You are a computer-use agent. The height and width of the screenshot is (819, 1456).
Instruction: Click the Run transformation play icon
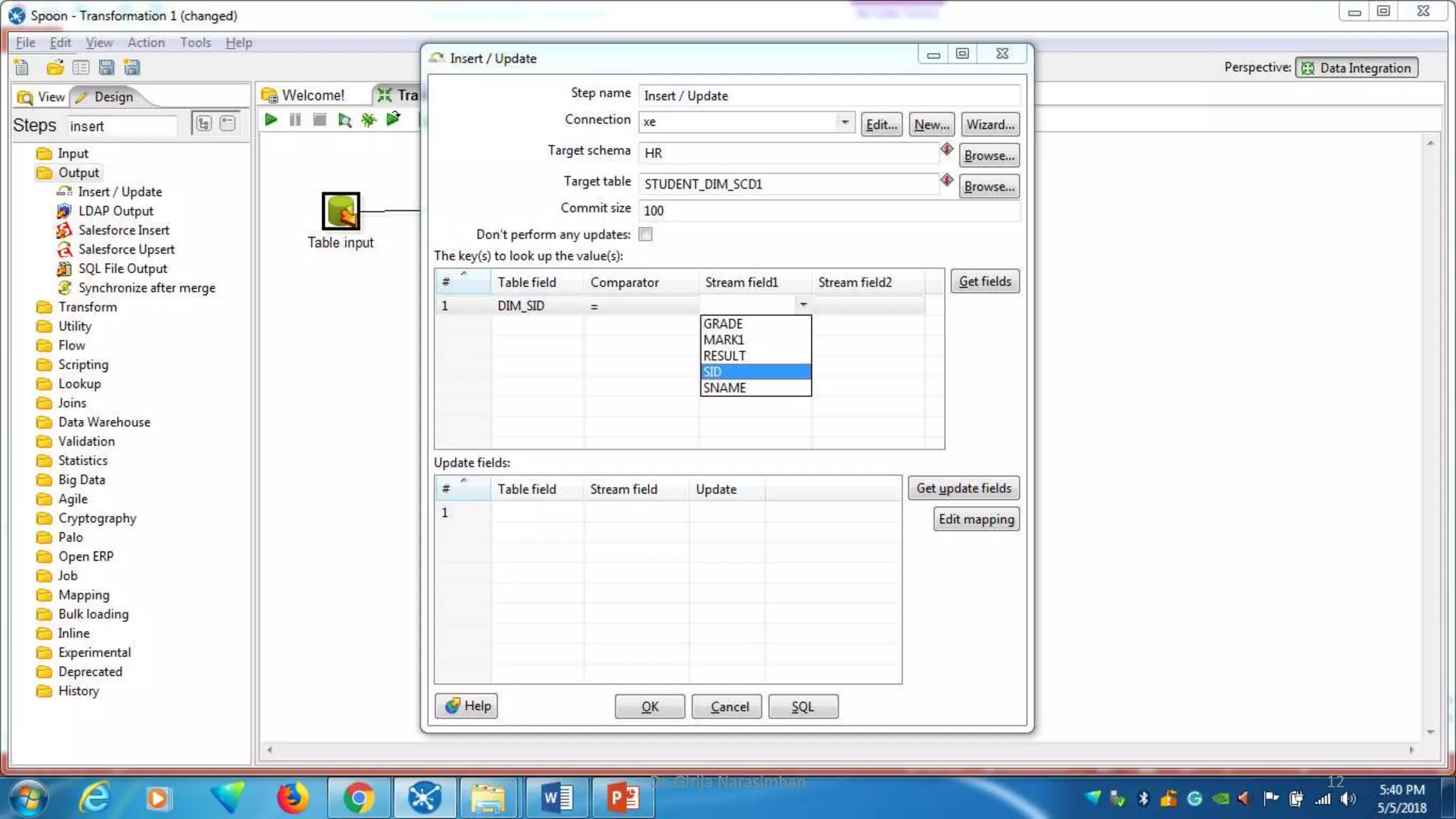tap(271, 119)
